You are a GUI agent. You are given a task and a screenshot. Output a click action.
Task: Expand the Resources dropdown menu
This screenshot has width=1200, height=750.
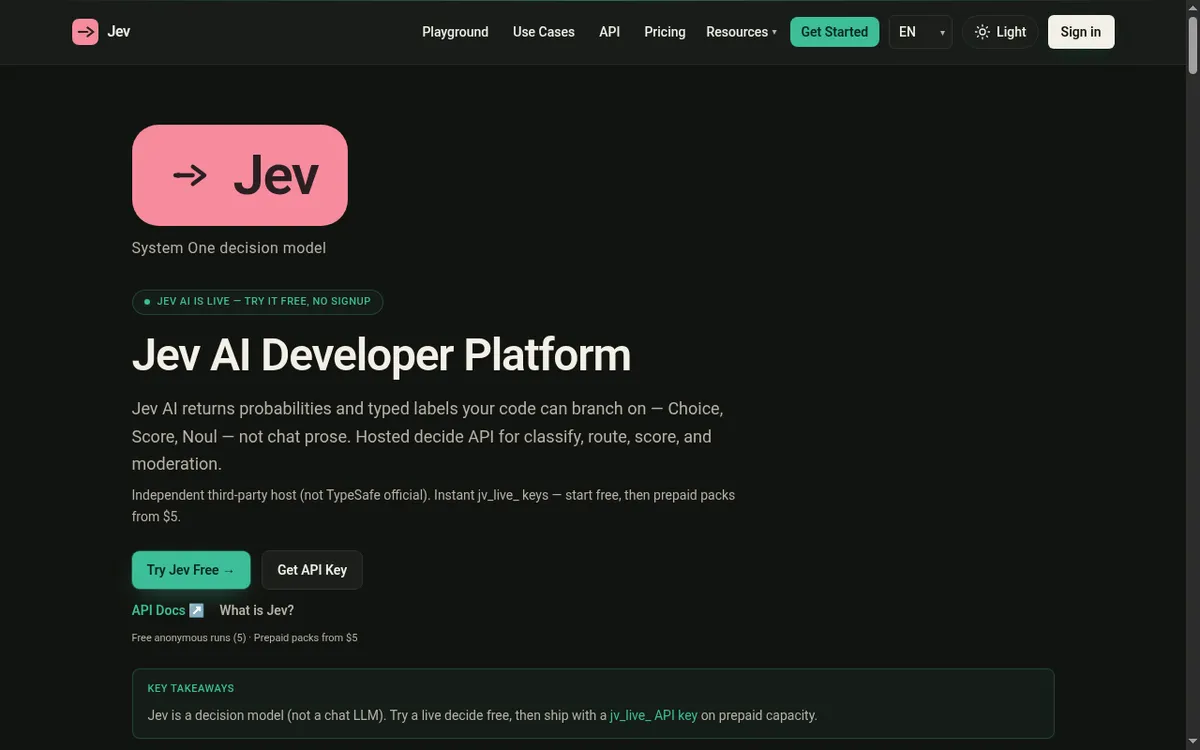(741, 32)
